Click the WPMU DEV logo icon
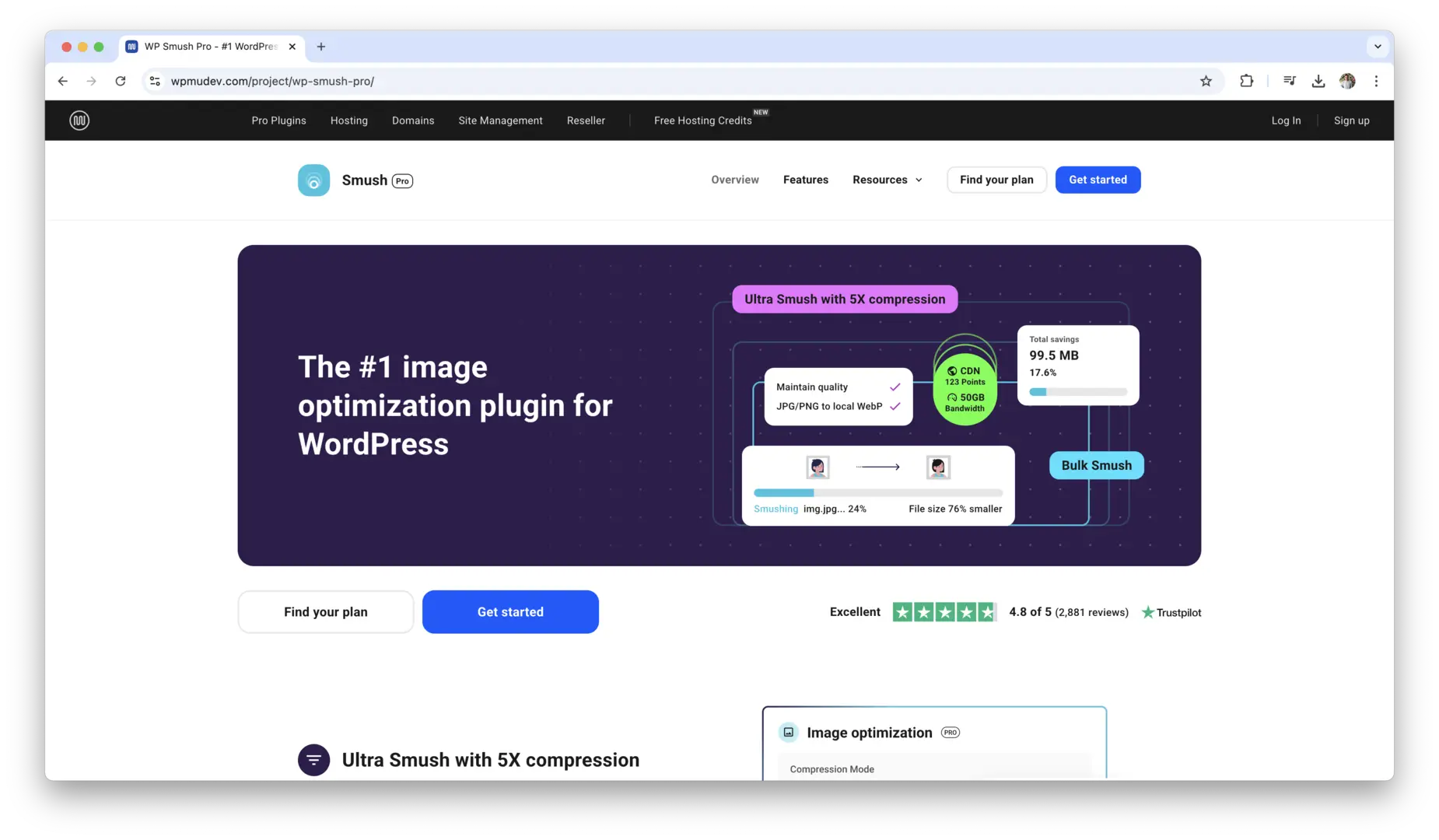The width and height of the screenshot is (1439, 840). (x=79, y=121)
